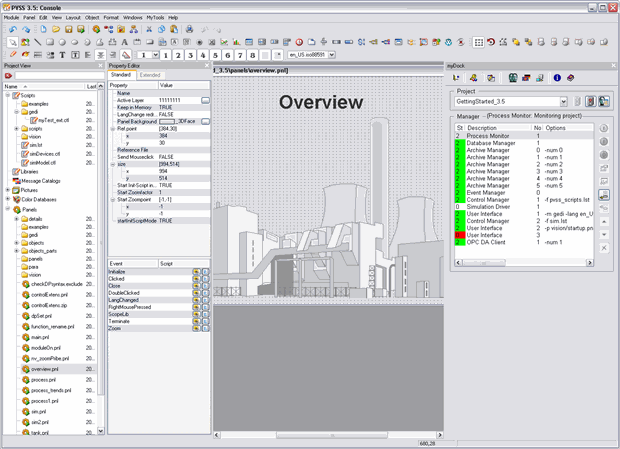Click the Active Layer ellipsis button
Image resolution: width=620 pixels, height=449 pixels.
pyautogui.click(x=205, y=100)
